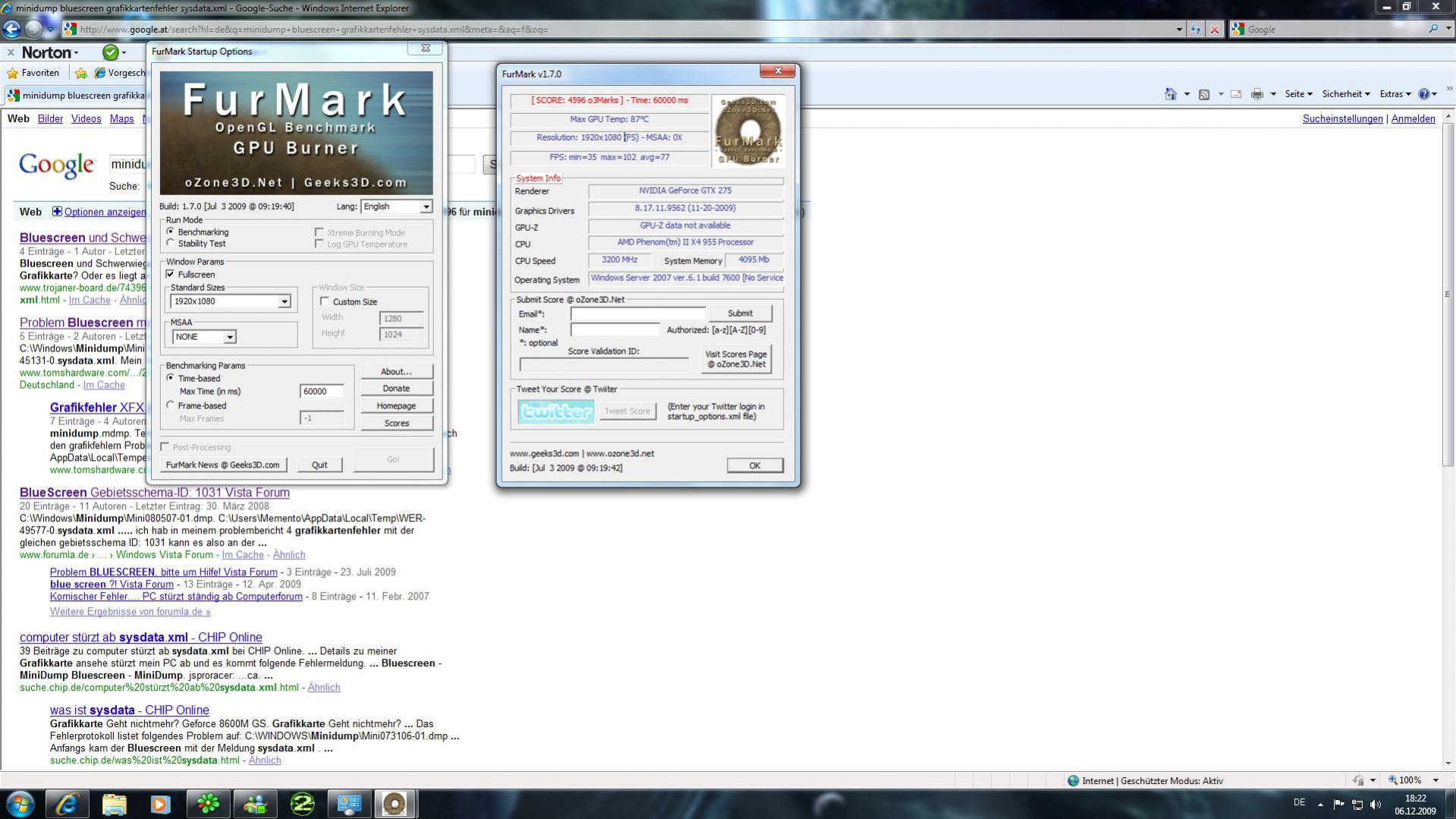Open the zoom level 100% dropdown
1456x819 pixels.
tap(1436, 780)
